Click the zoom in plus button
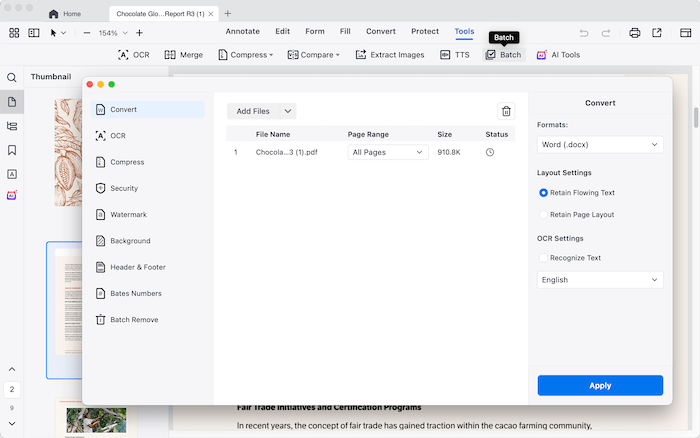Screen dimensions: 700x438 (139, 32)
